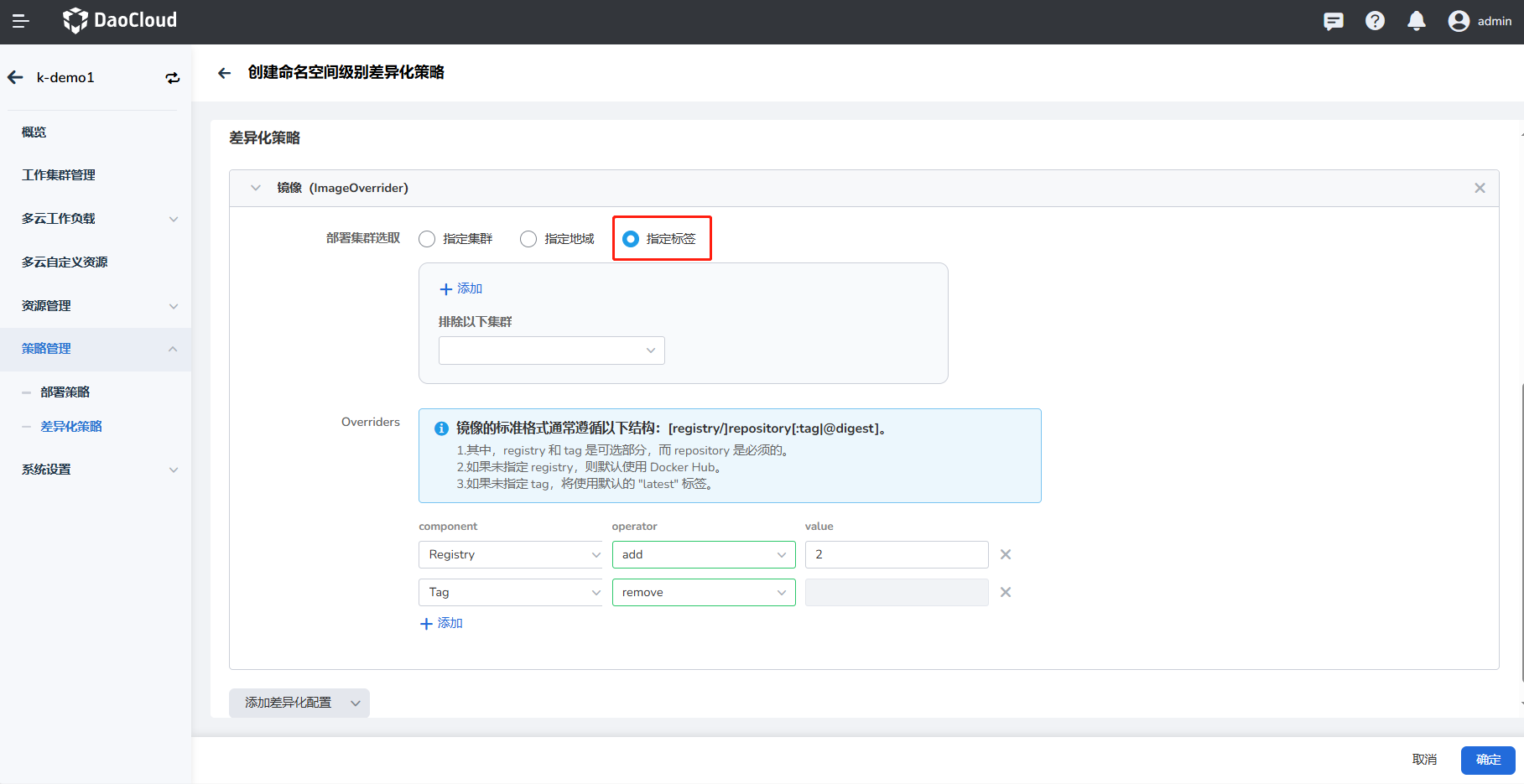Select the 指定集群 radio option
Screen dimensions: 1524x784
(x=427, y=239)
